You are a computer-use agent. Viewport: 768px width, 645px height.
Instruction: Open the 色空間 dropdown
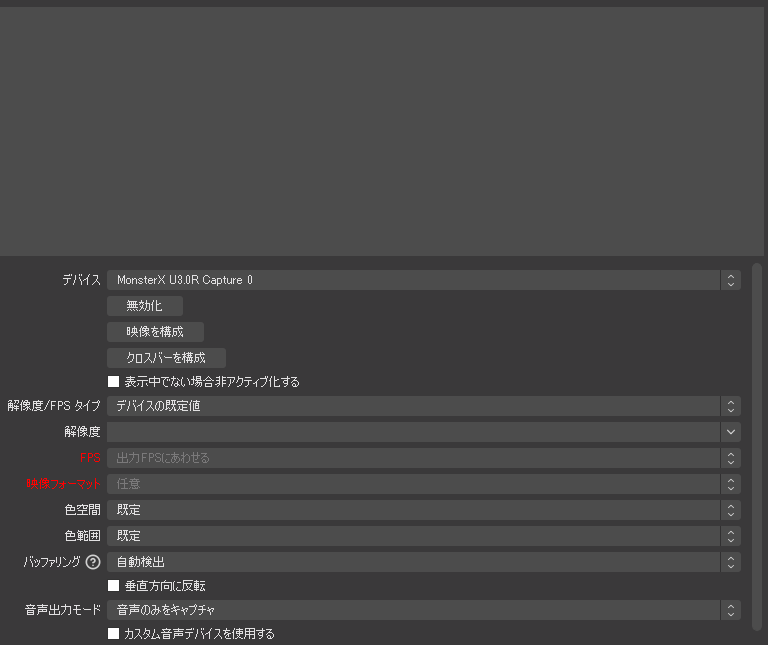pos(424,510)
